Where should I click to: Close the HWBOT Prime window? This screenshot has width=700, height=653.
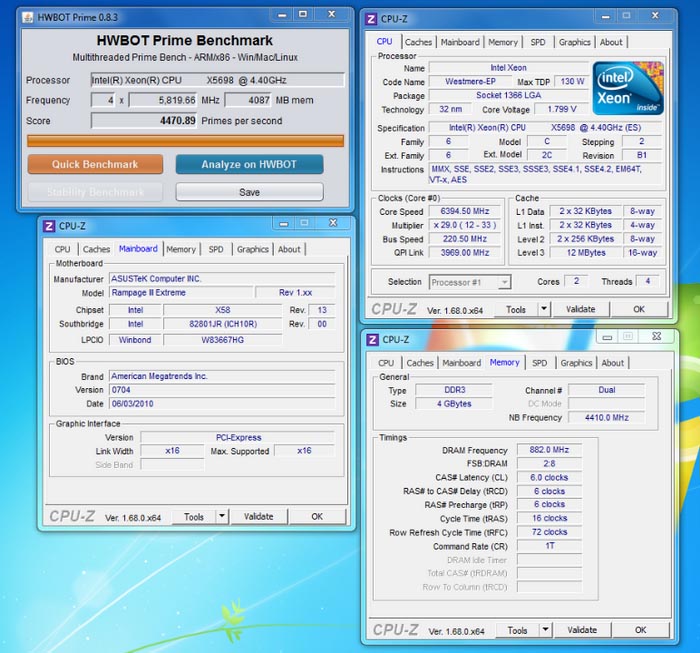tap(331, 14)
